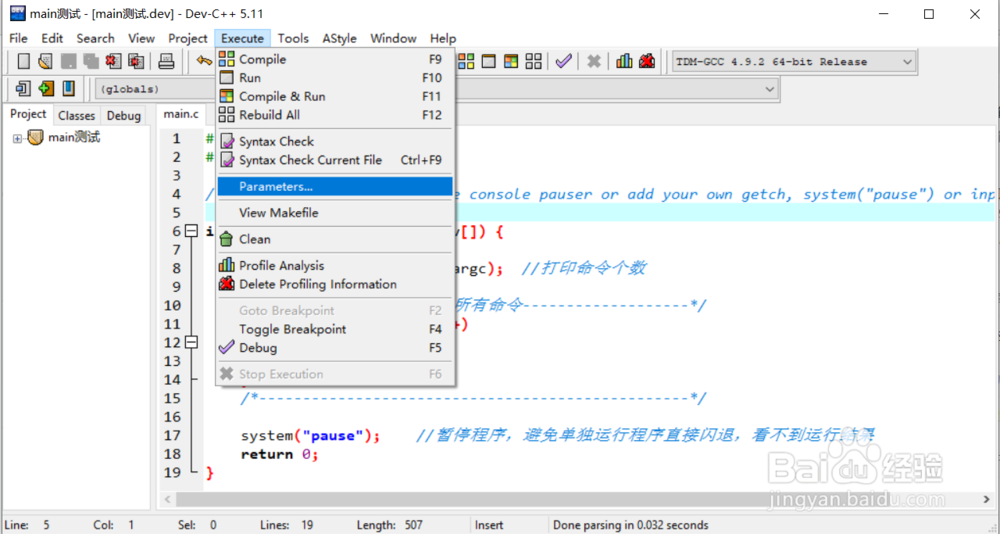Select View Makefile menu entry
This screenshot has width=1000, height=534.
335,213
